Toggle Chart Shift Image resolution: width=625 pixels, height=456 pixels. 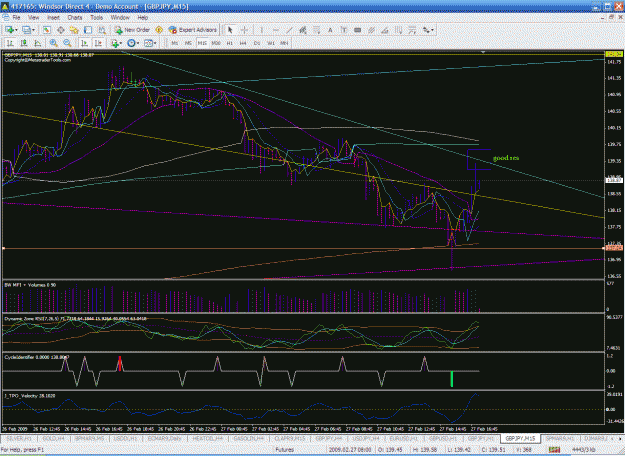pyautogui.click(x=98, y=43)
